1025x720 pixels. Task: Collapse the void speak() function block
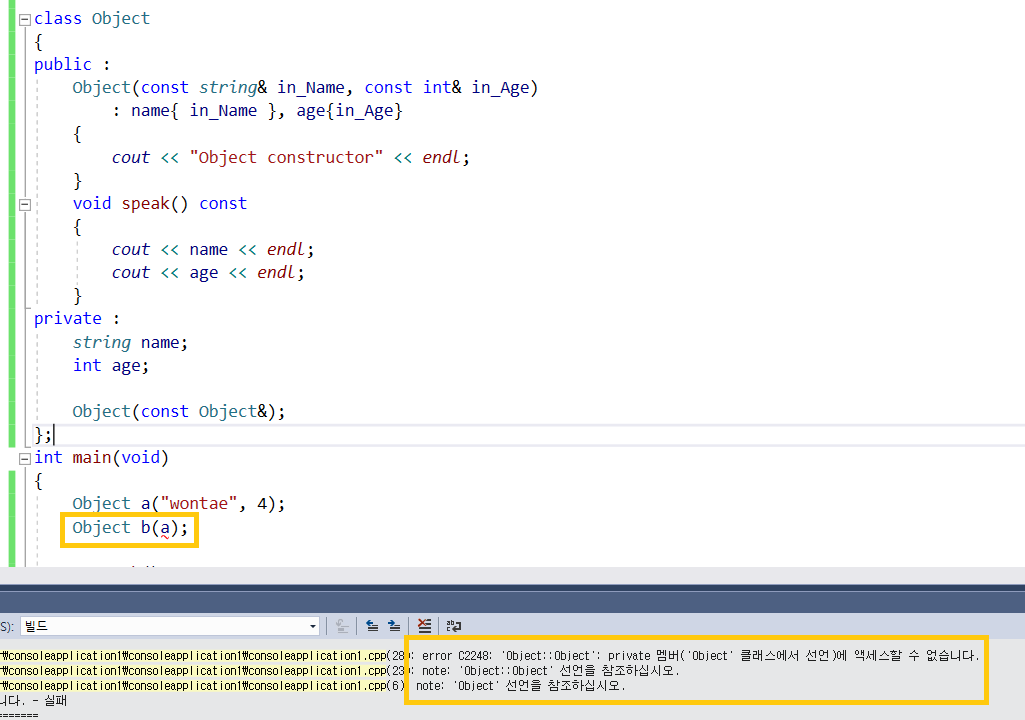pyautogui.click(x=25, y=205)
